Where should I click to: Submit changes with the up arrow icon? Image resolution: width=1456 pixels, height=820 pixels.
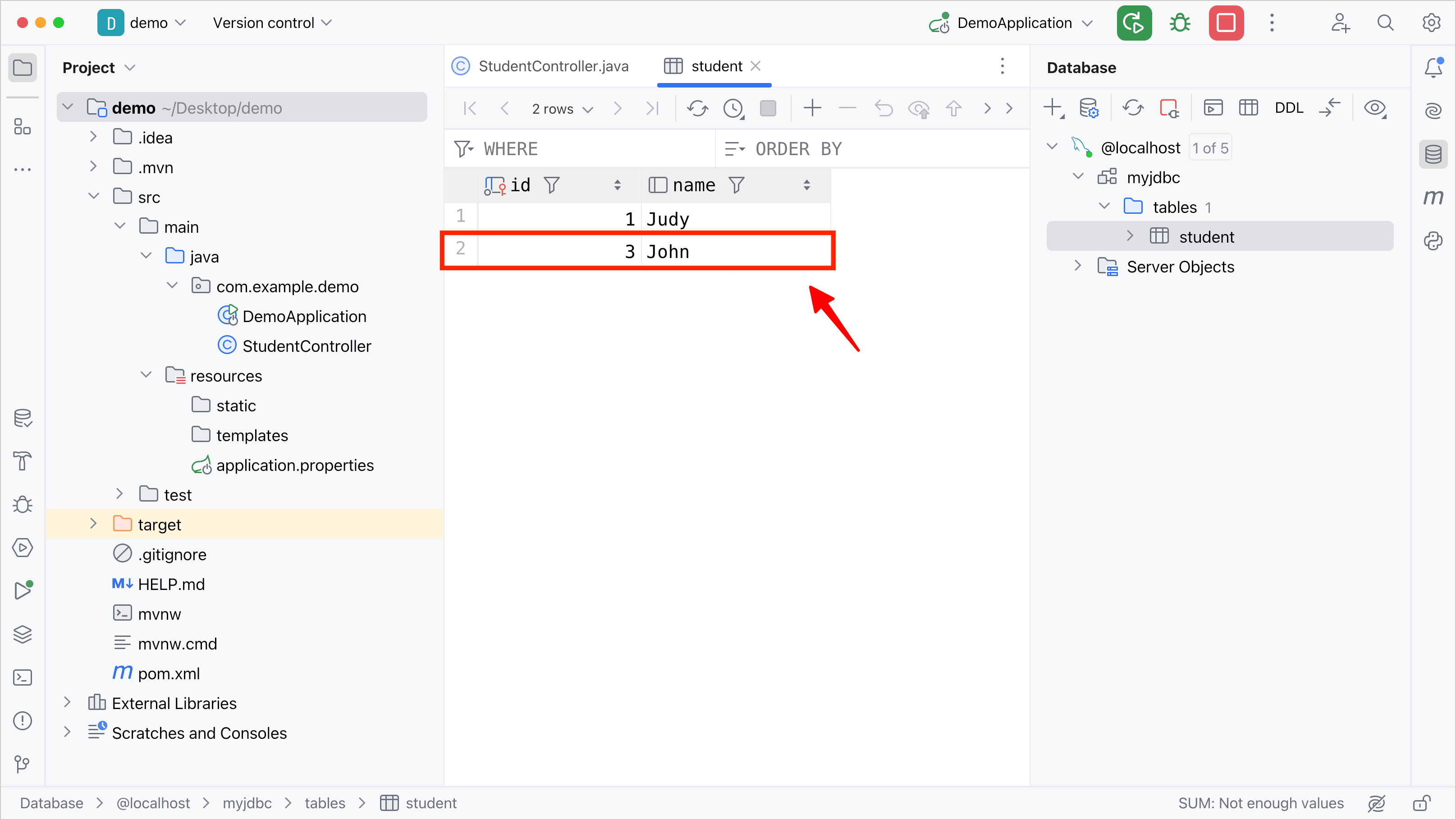pos(953,108)
